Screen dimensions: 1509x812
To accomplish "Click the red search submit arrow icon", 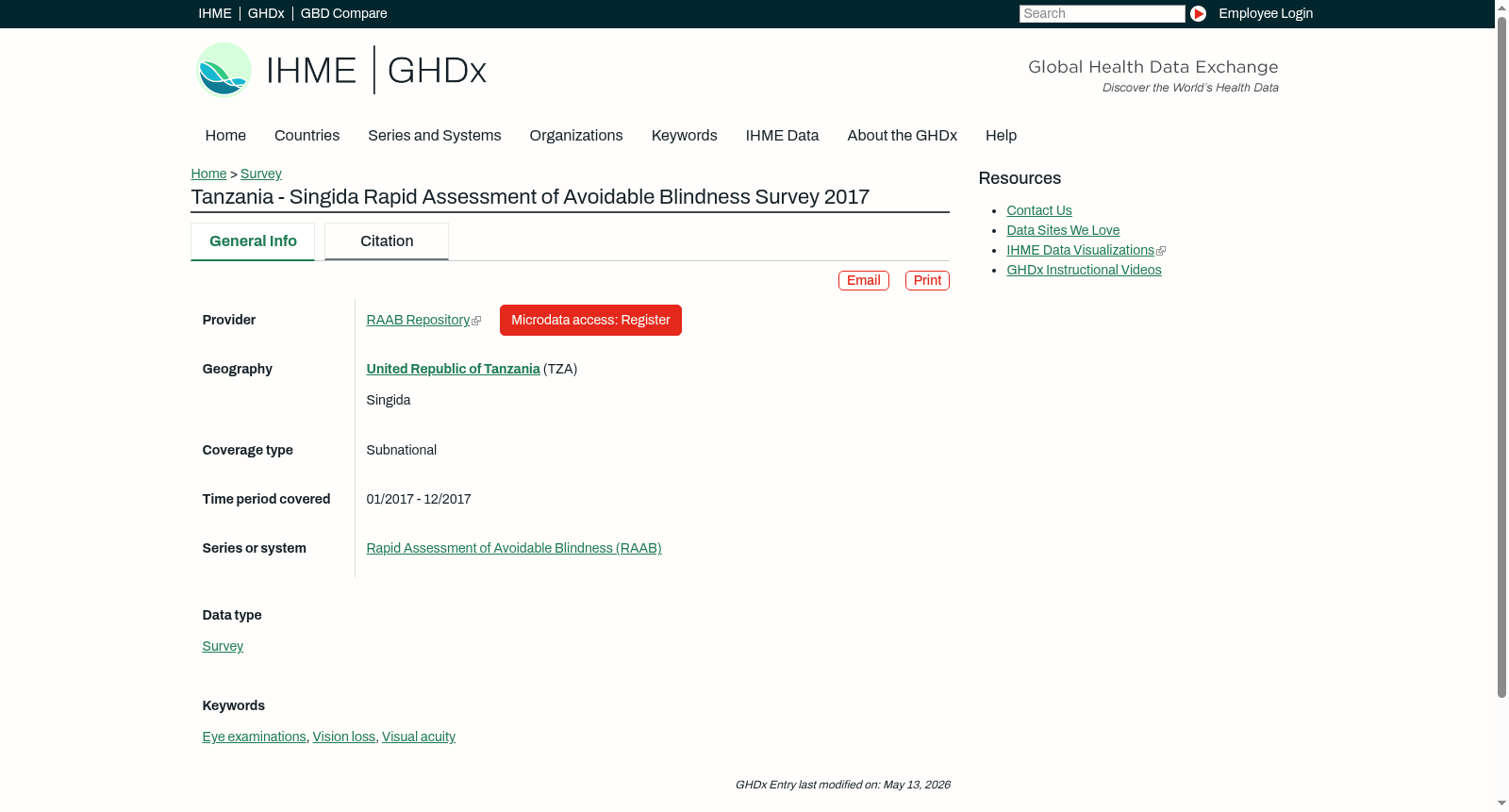I will [x=1198, y=13].
